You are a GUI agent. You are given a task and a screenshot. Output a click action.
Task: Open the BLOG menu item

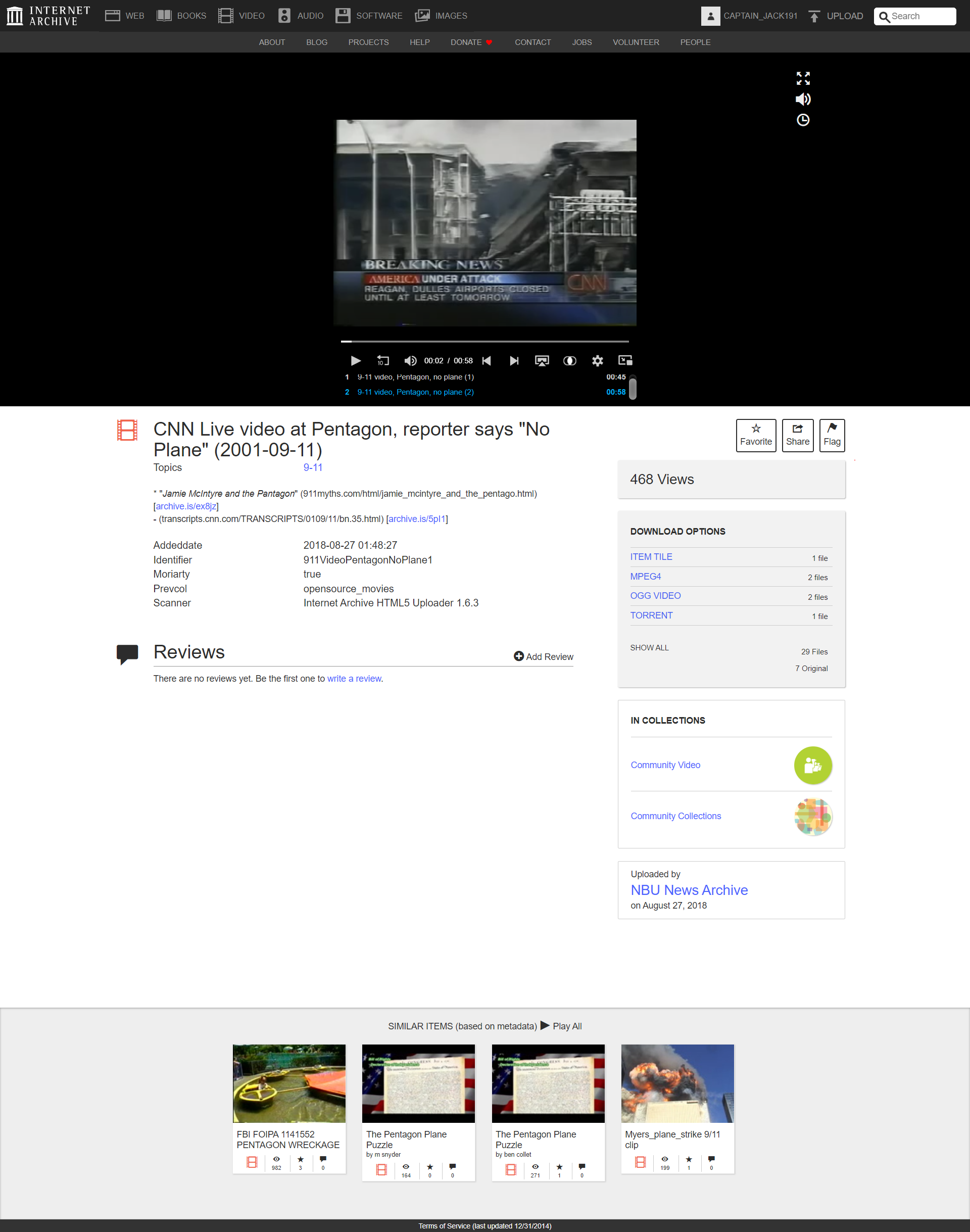click(316, 42)
